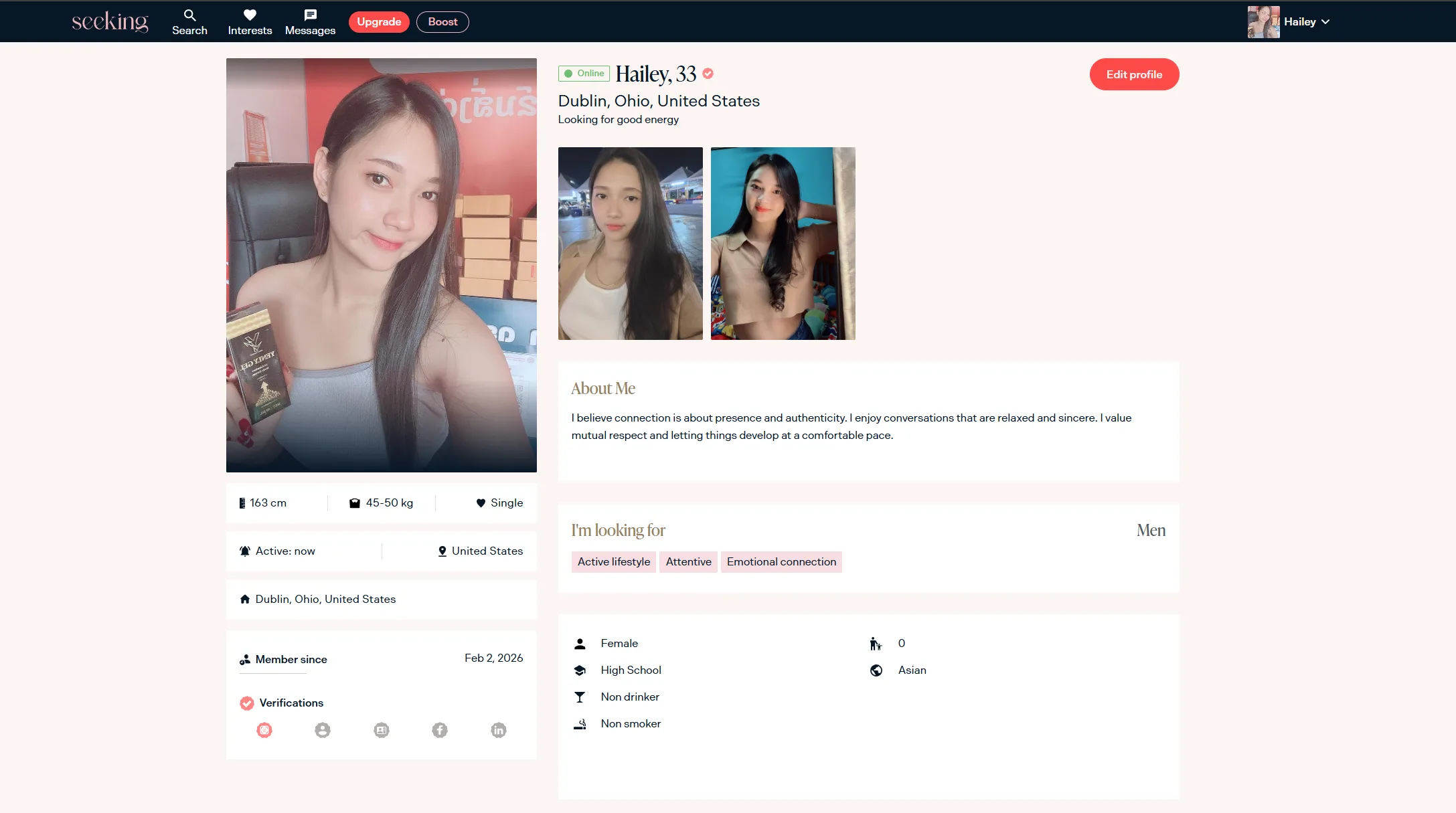Go to Seeking home via logo

click(x=110, y=22)
